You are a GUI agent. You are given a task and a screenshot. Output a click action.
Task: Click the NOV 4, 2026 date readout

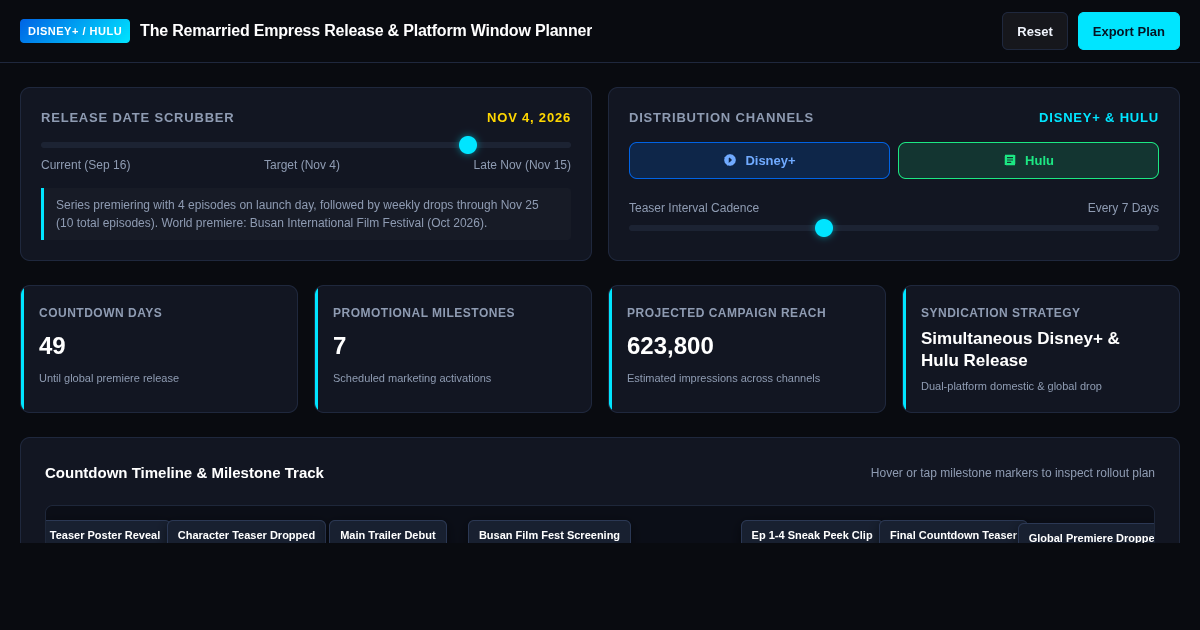click(529, 118)
